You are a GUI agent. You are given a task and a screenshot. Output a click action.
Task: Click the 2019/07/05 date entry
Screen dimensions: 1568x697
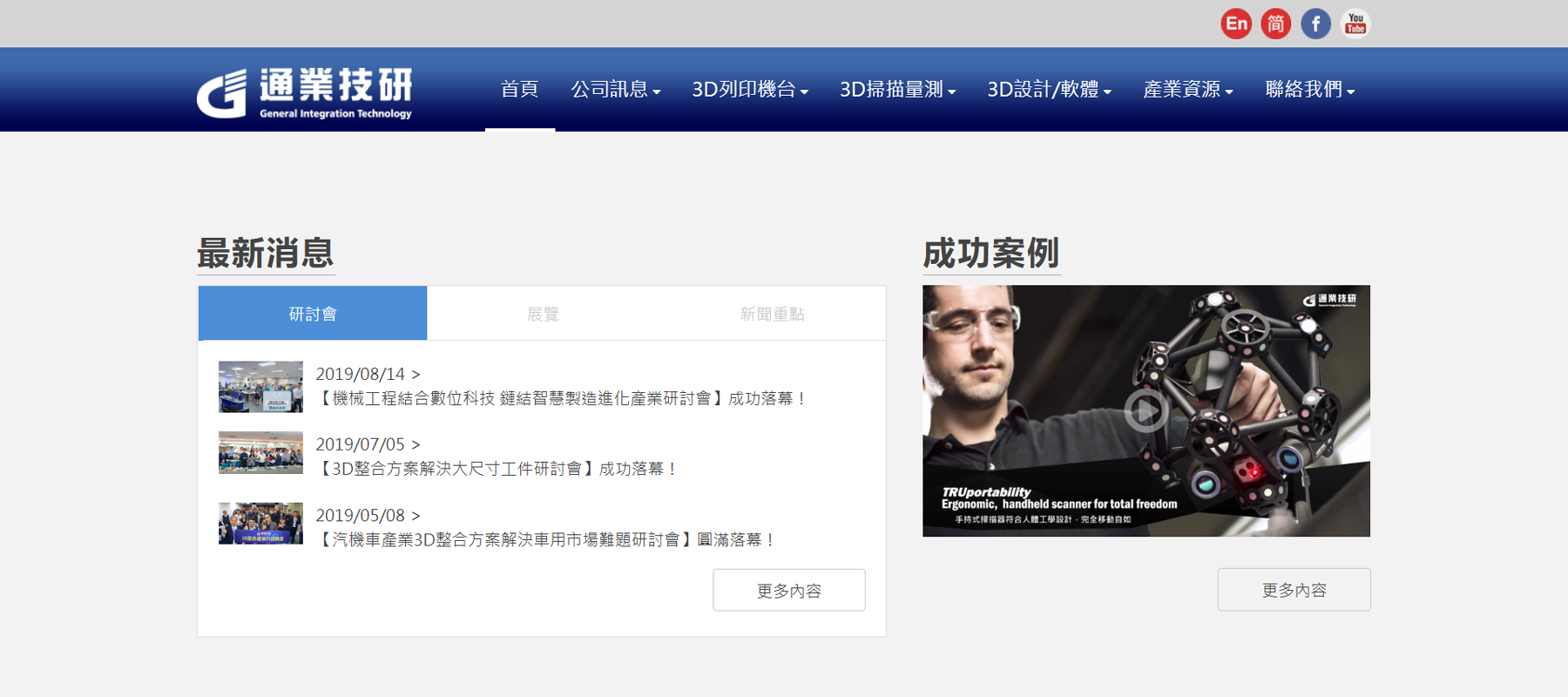(368, 444)
